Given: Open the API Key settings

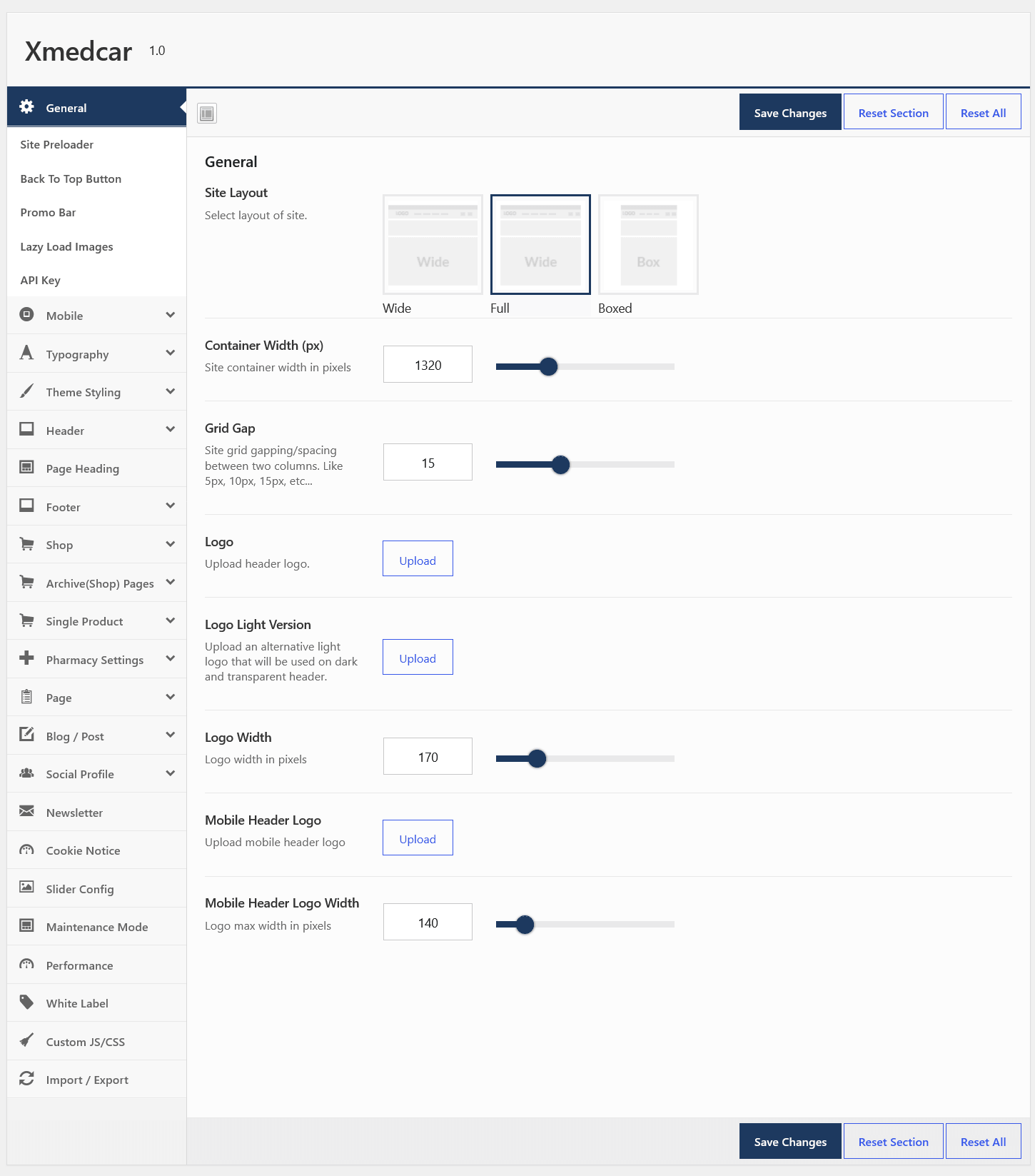Looking at the screenshot, I should [x=96, y=280].
